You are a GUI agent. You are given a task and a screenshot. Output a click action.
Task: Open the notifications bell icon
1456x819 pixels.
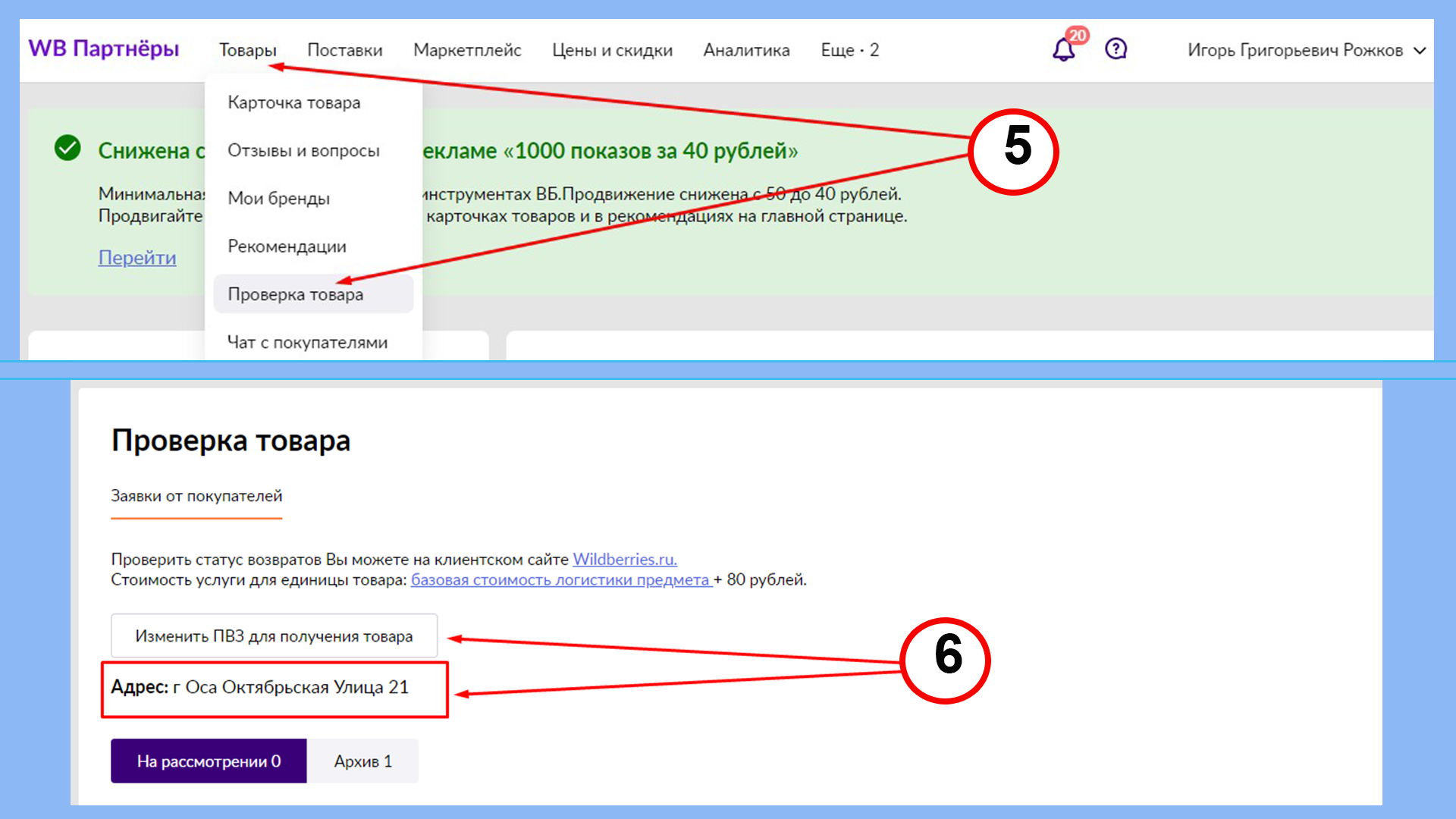(1063, 50)
